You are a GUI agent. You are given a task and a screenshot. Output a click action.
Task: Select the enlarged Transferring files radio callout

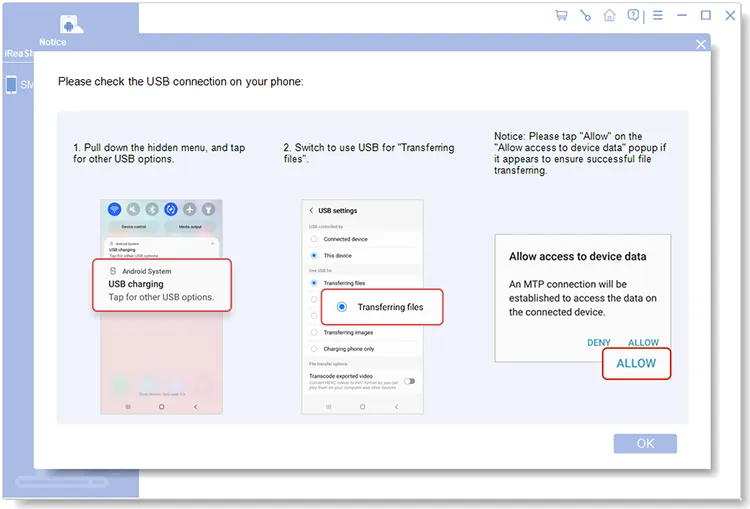[382, 307]
